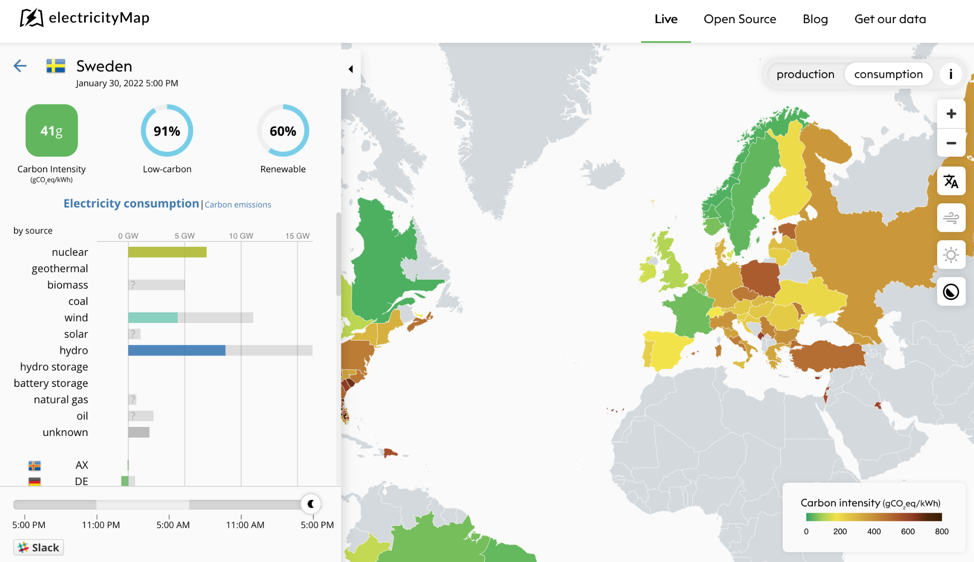The image size is (974, 562).
Task: Go back using the left arrow
Action: [20, 66]
